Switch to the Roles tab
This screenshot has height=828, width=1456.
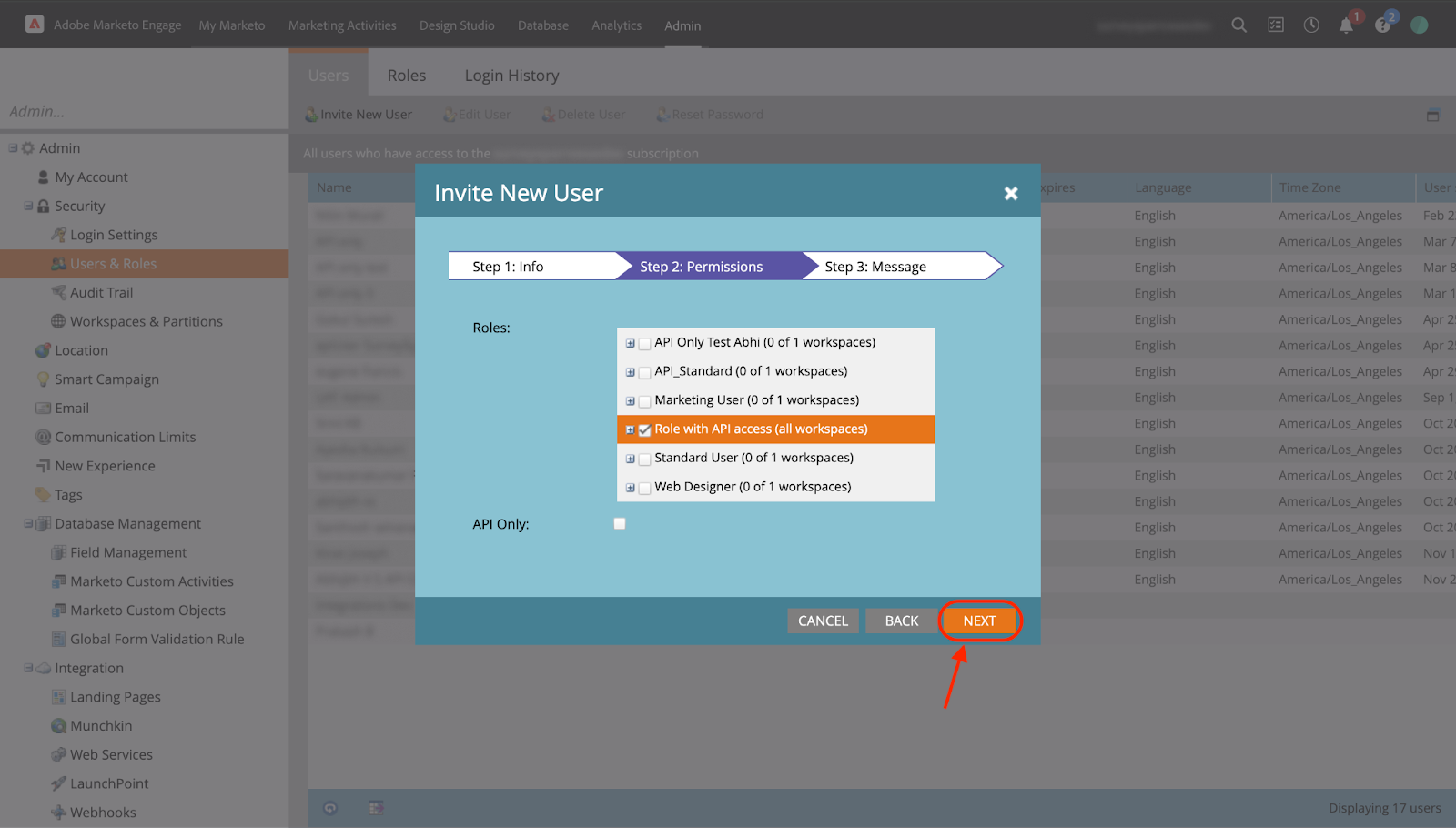pyautogui.click(x=406, y=76)
